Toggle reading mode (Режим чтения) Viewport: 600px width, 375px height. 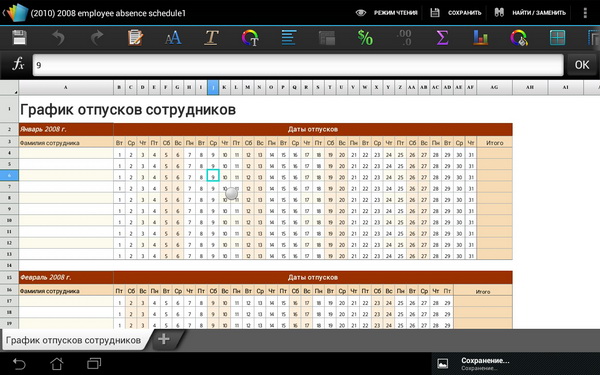(x=386, y=13)
